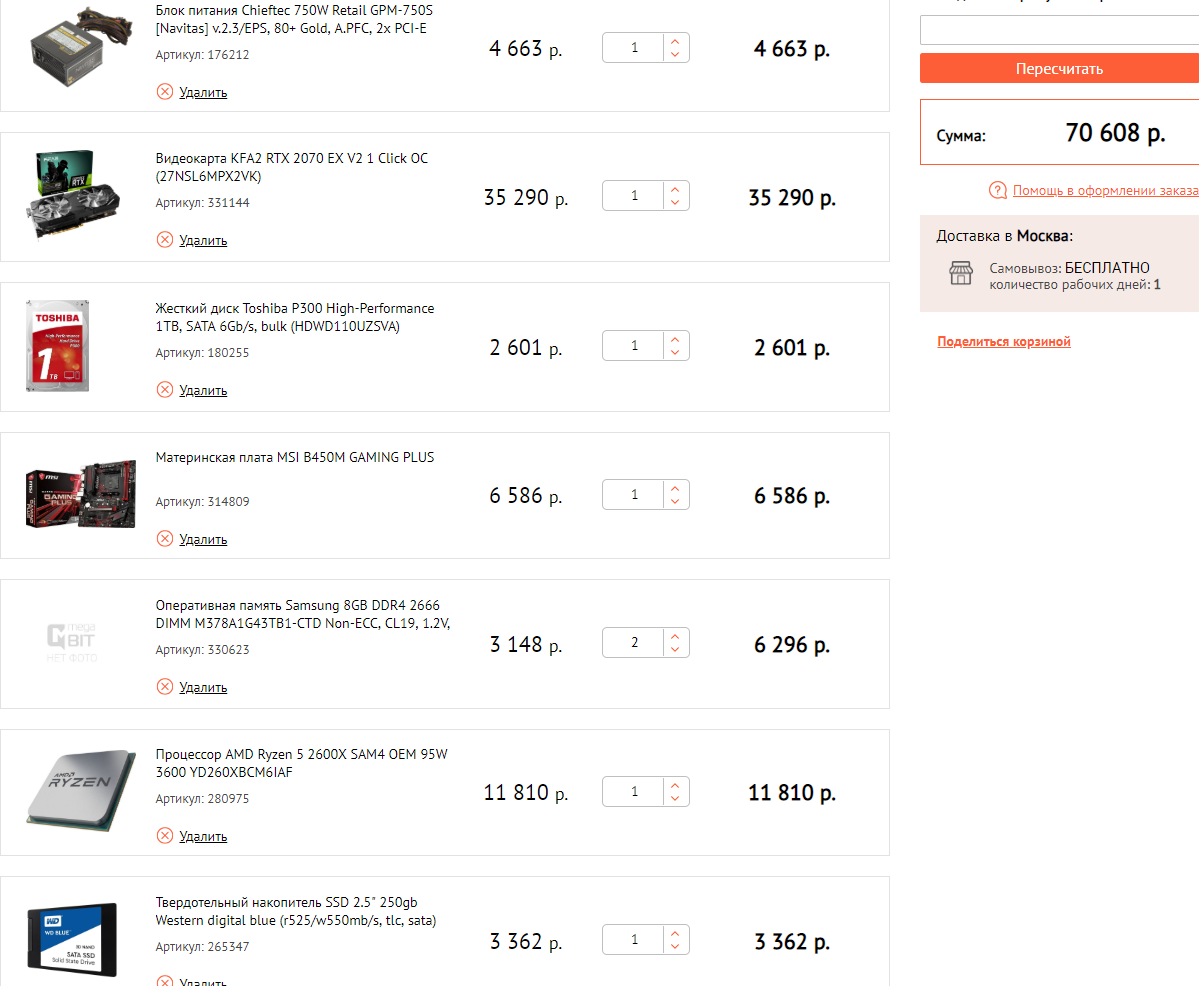Image resolution: width=1199 pixels, height=986 pixels.
Task: Click the delete icon for Samsung 8GB memory
Action: point(165,687)
